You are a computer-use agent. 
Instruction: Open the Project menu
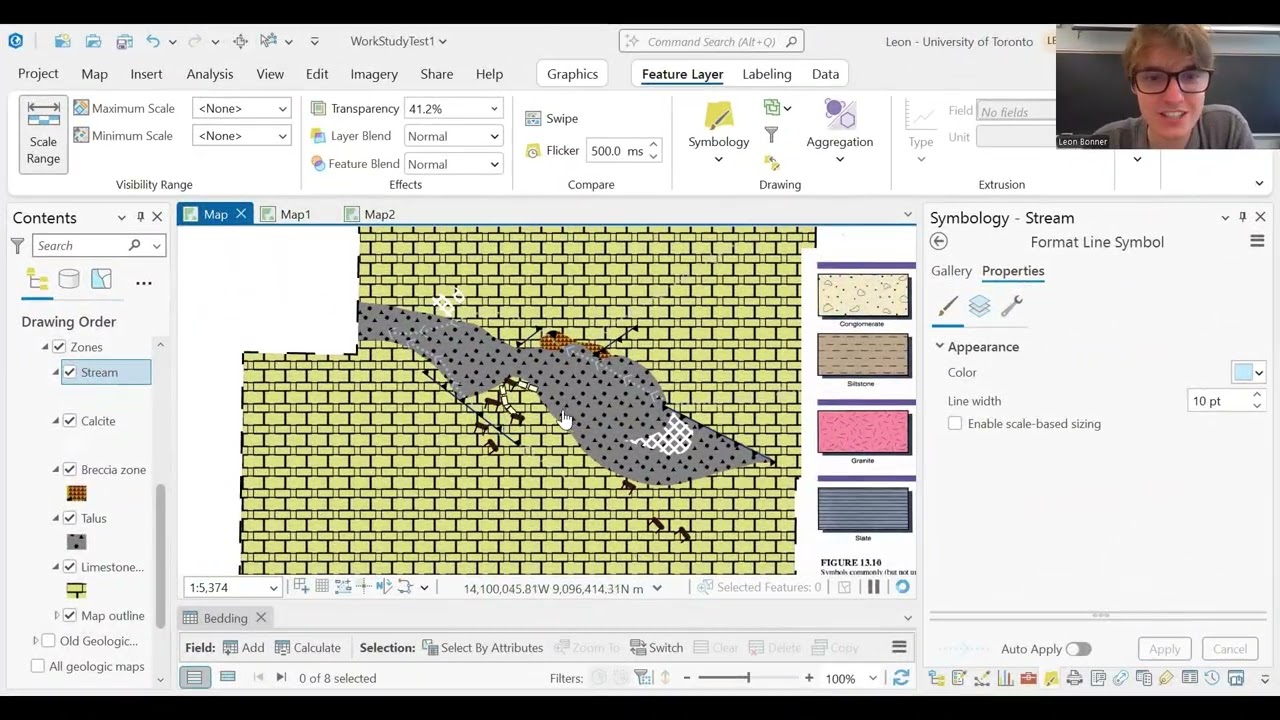tap(38, 74)
